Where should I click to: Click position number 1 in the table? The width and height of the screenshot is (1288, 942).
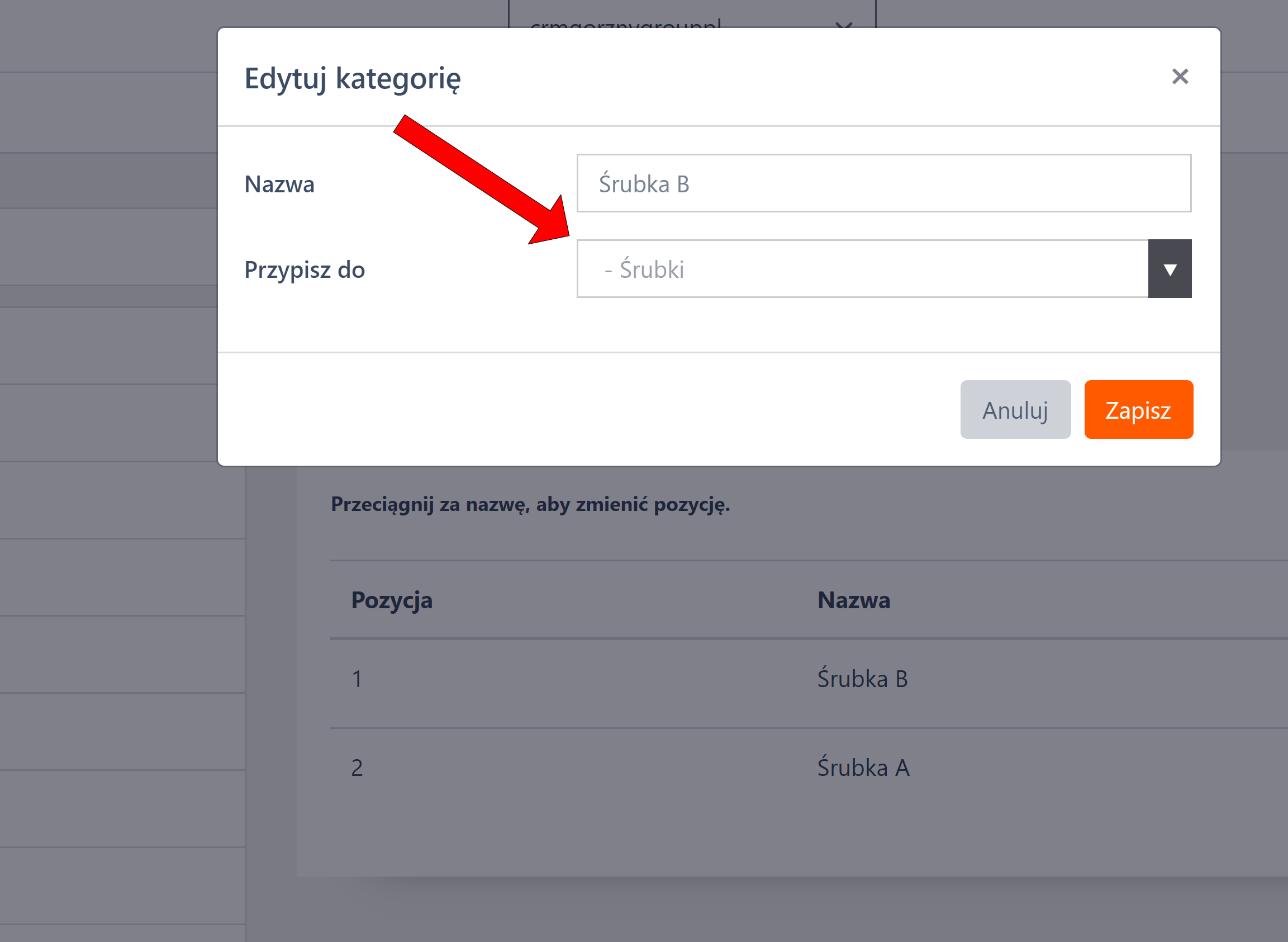coord(357,679)
